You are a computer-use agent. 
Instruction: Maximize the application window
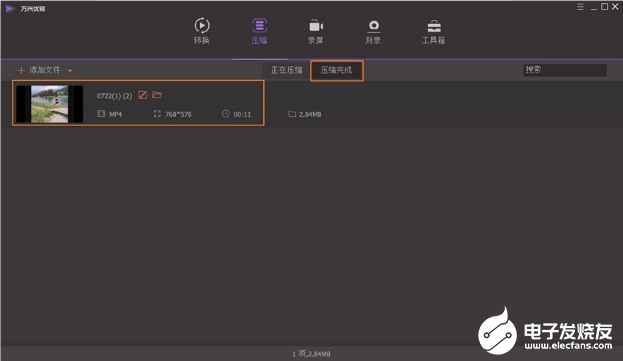click(x=604, y=7)
